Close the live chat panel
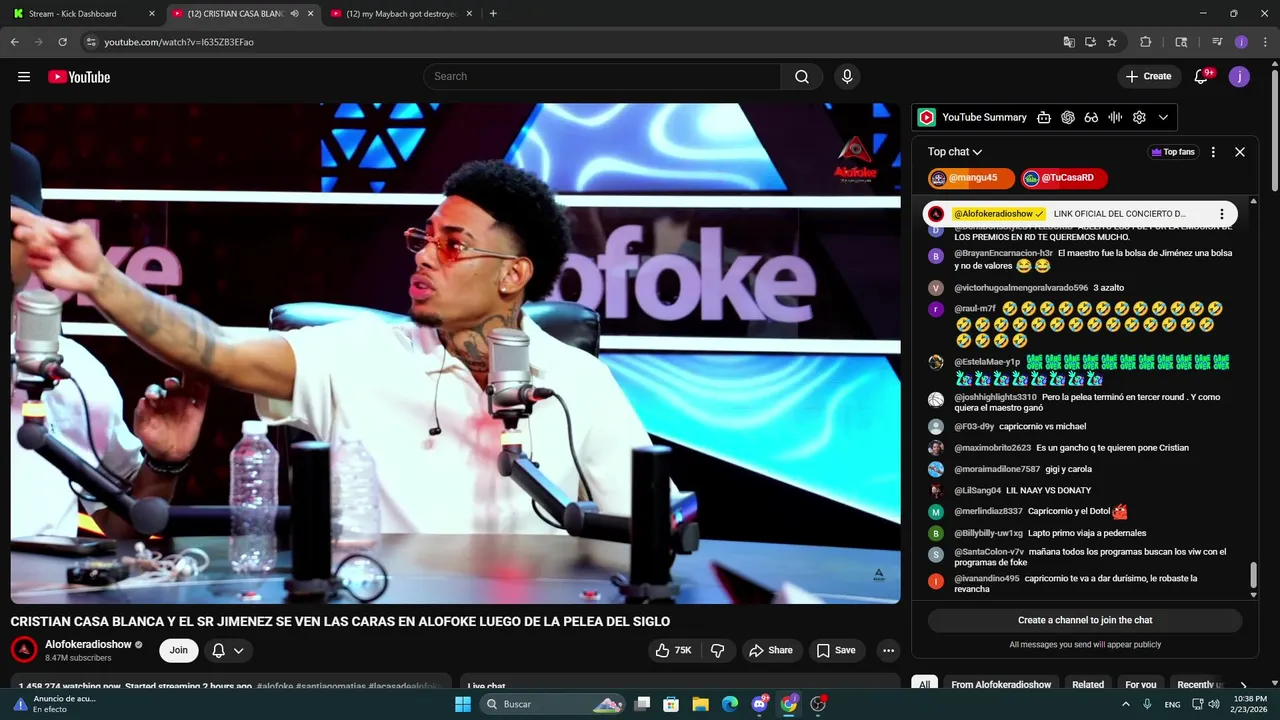 [1240, 152]
